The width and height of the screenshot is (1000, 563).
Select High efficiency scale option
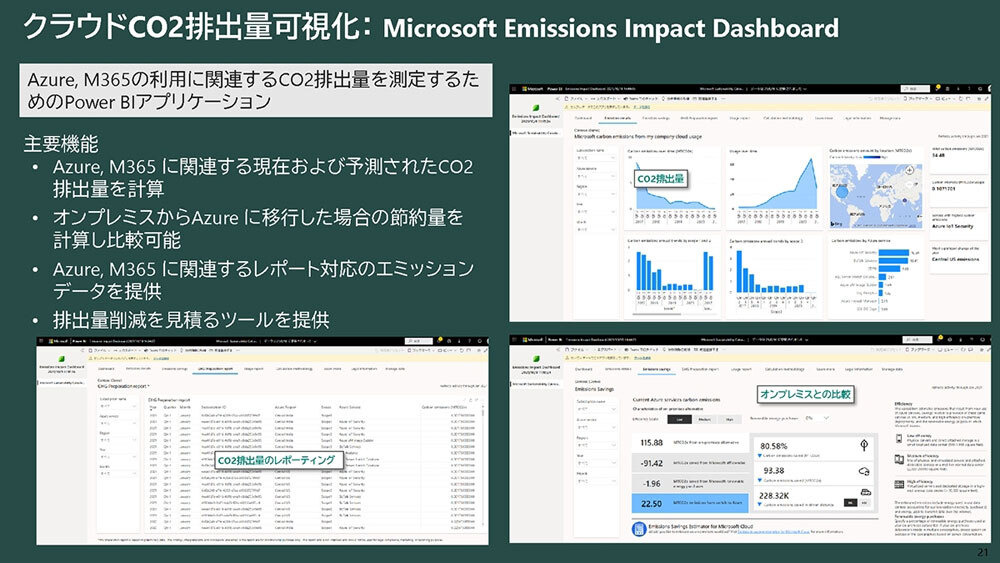point(729,420)
